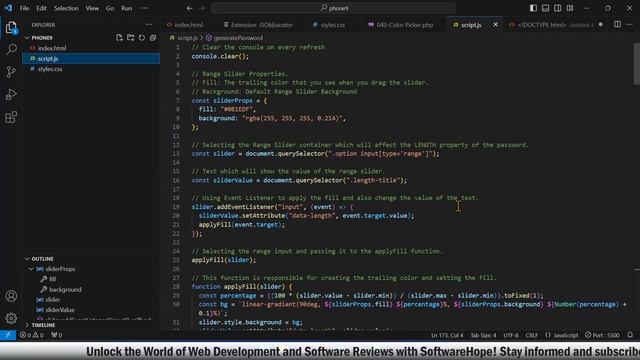Click Ln 173, Col 4 cursor position

point(447,335)
